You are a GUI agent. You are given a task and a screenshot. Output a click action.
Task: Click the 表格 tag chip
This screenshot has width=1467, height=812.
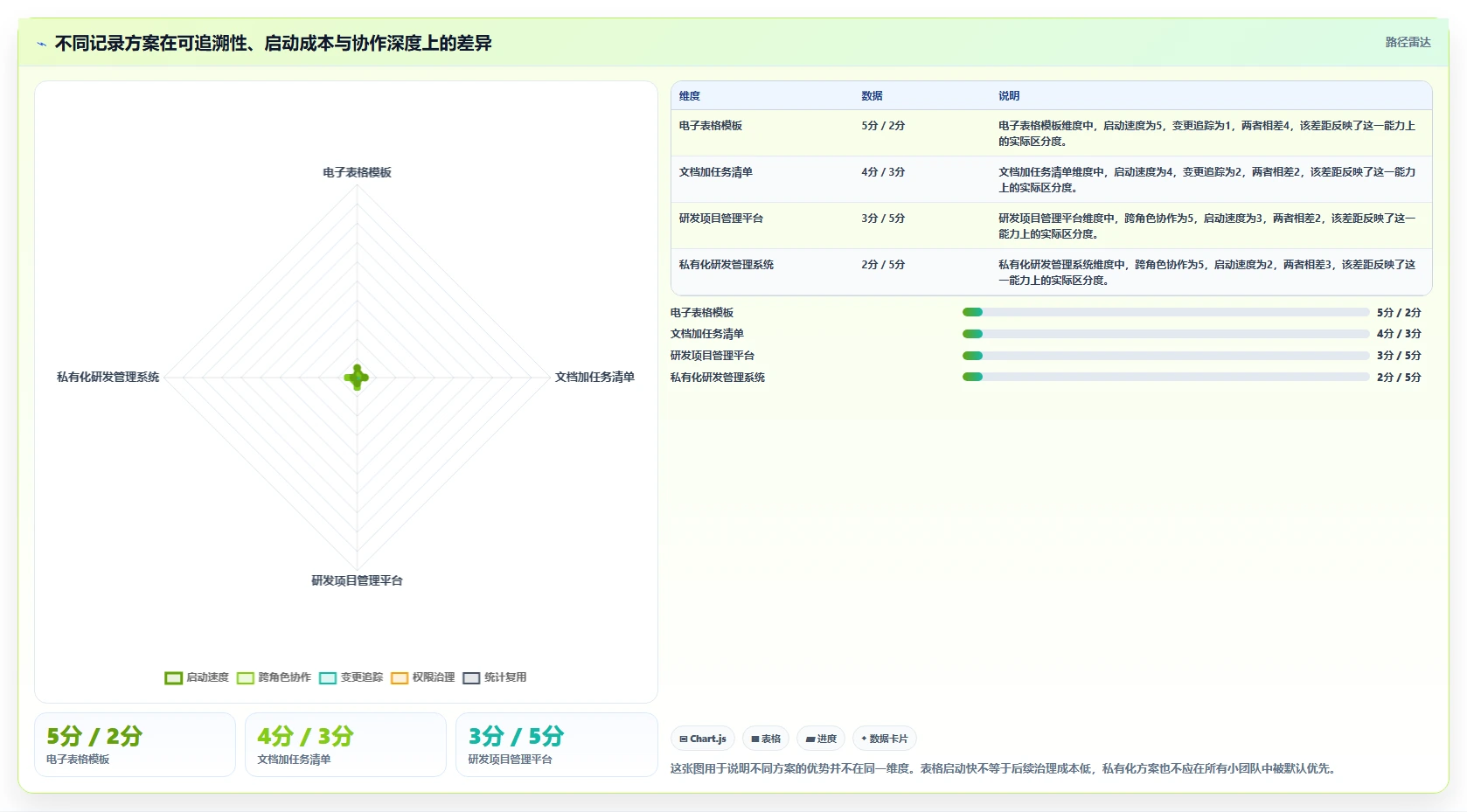point(766,739)
